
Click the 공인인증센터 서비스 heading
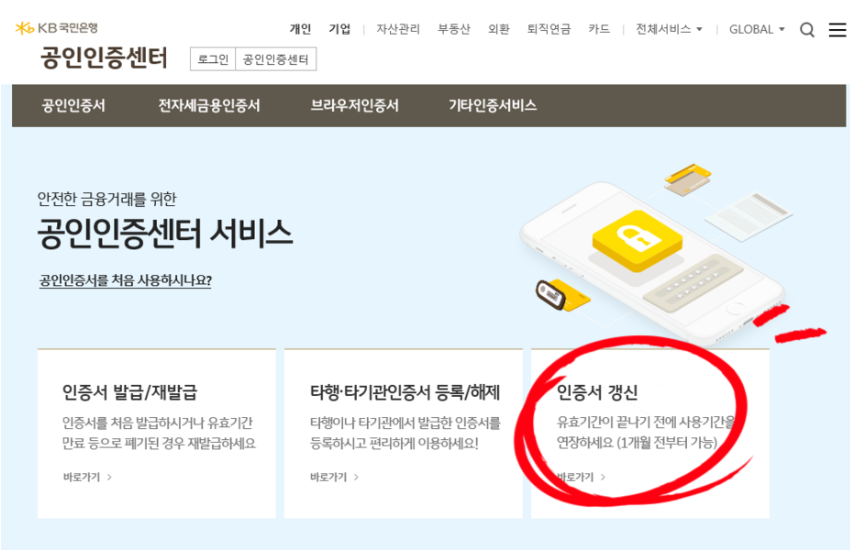point(165,234)
